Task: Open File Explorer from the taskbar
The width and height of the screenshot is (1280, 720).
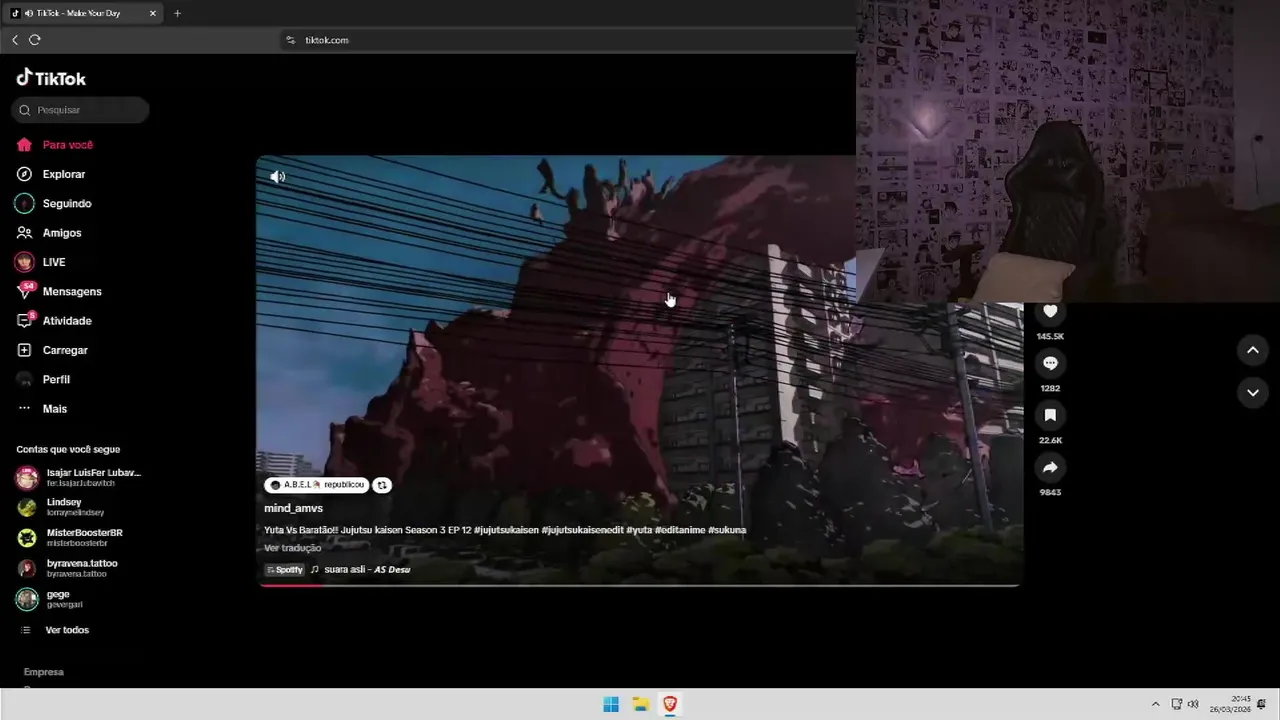Action: (x=641, y=704)
